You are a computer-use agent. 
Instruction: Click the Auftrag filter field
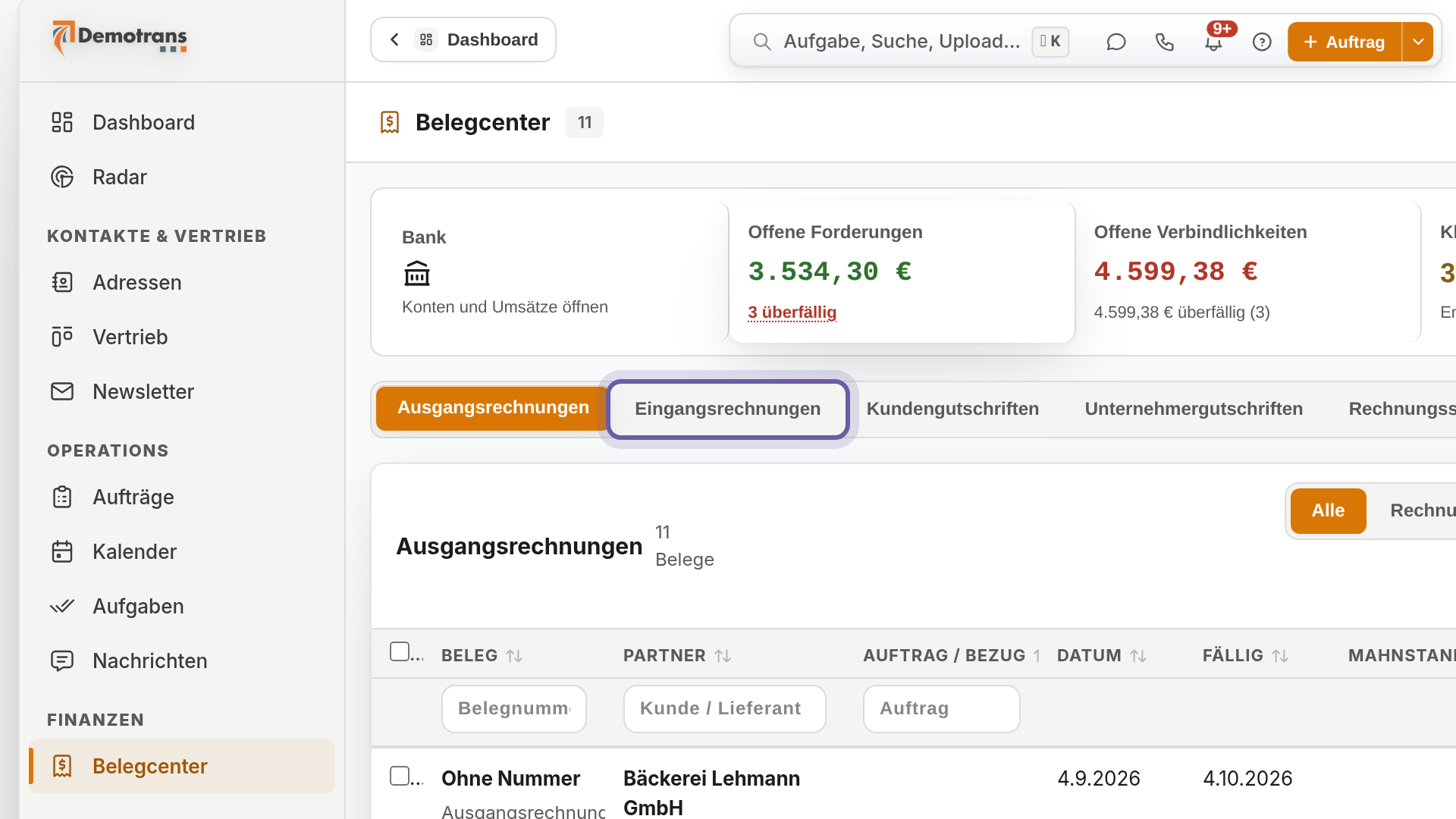point(941,709)
